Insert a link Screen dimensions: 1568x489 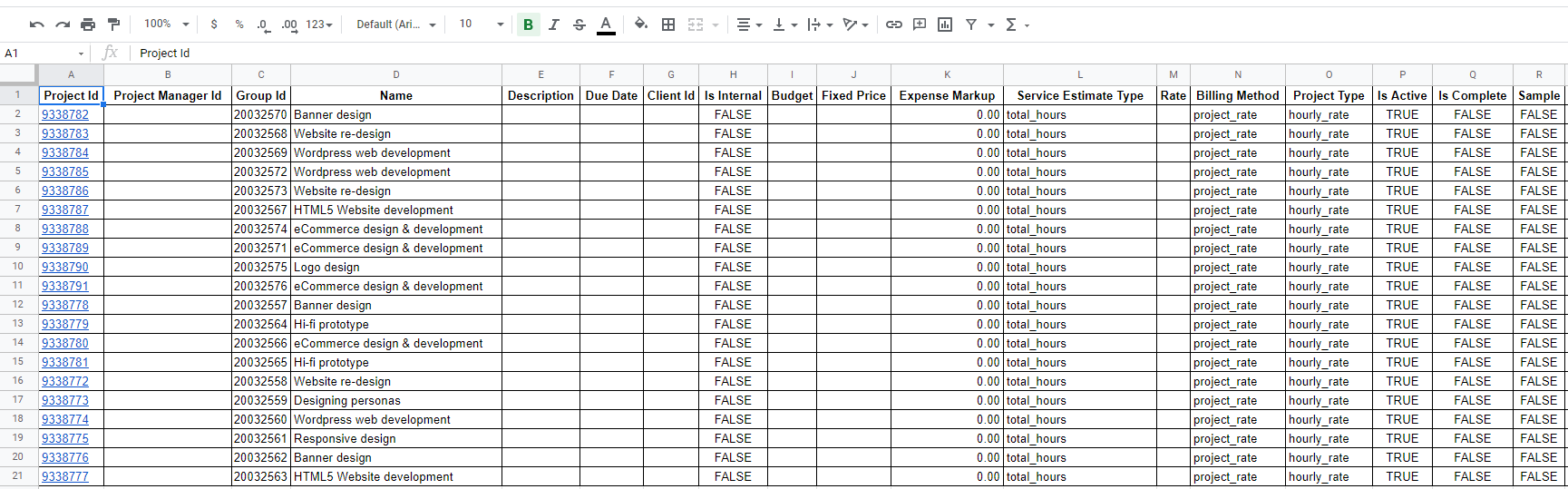(894, 24)
